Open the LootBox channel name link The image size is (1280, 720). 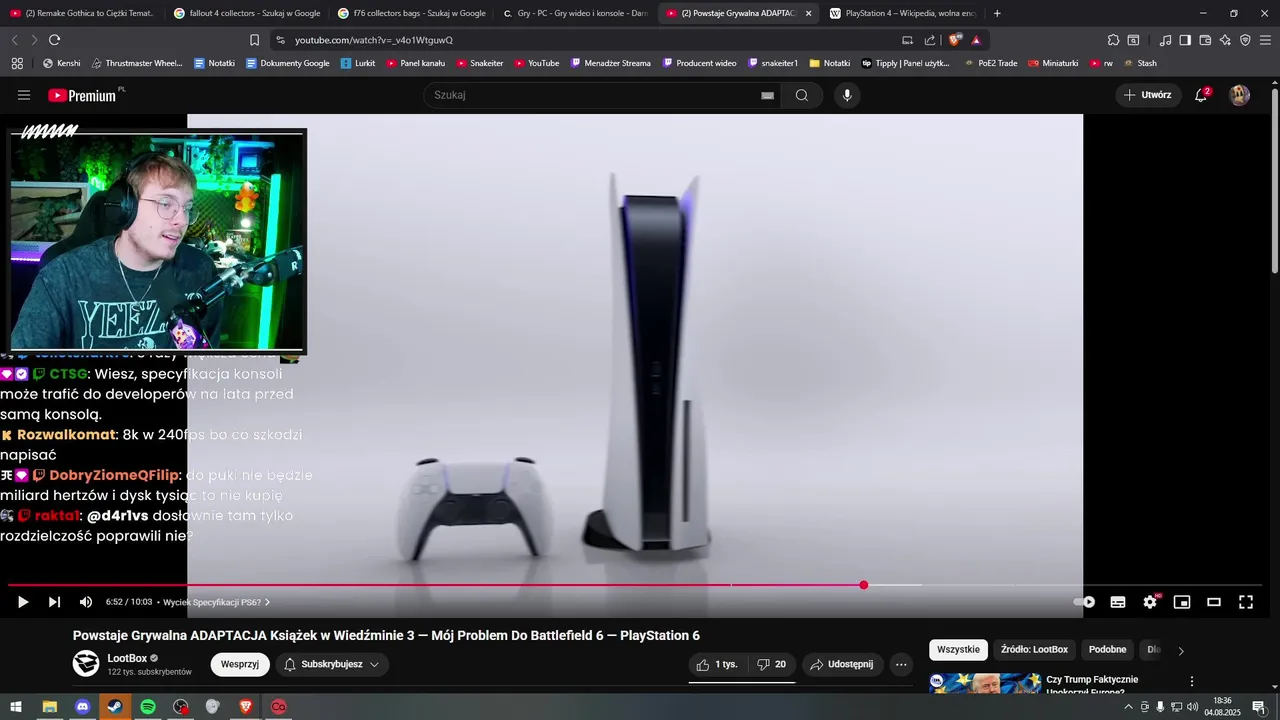[x=127, y=658]
